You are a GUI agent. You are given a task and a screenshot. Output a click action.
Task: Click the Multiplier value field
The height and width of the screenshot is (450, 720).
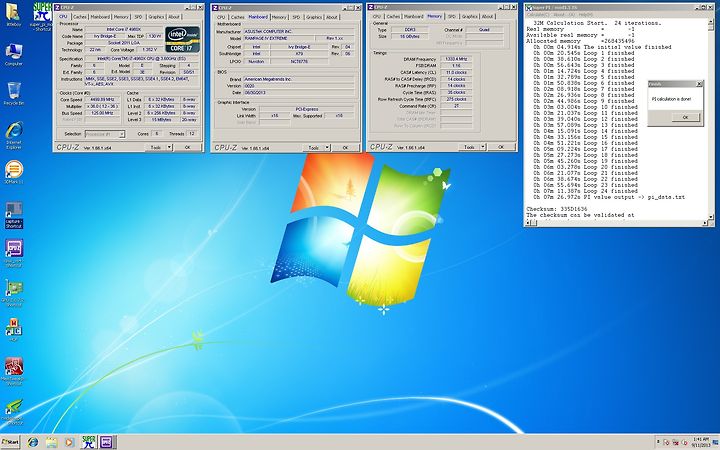[102, 106]
